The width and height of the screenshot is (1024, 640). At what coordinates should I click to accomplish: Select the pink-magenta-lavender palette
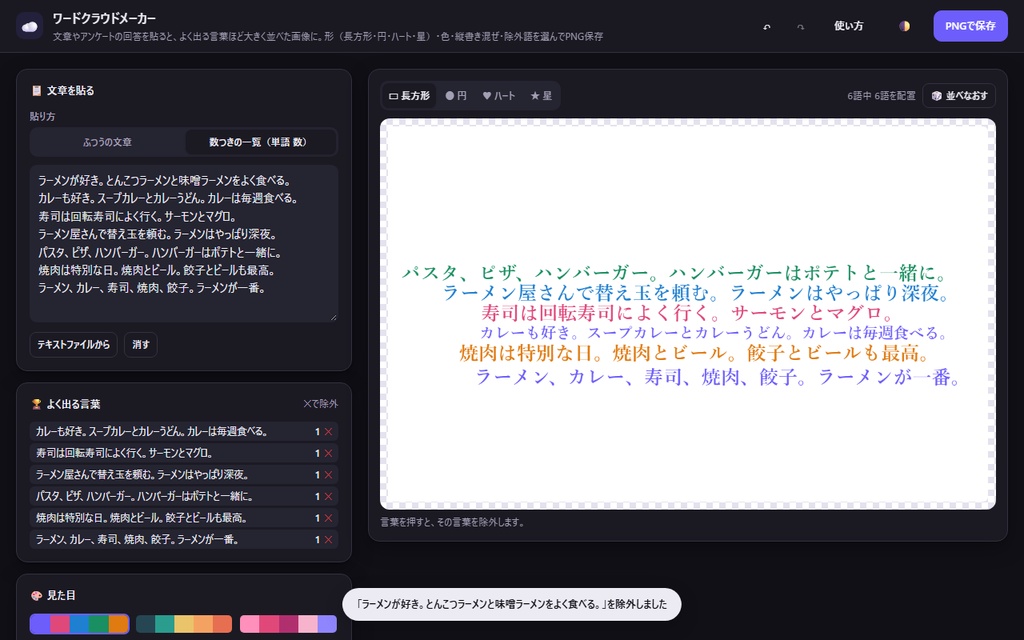pos(288,624)
